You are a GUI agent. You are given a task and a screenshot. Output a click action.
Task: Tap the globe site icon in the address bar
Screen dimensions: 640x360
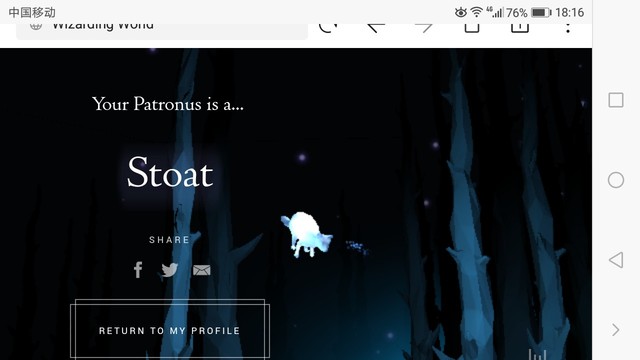point(36,27)
